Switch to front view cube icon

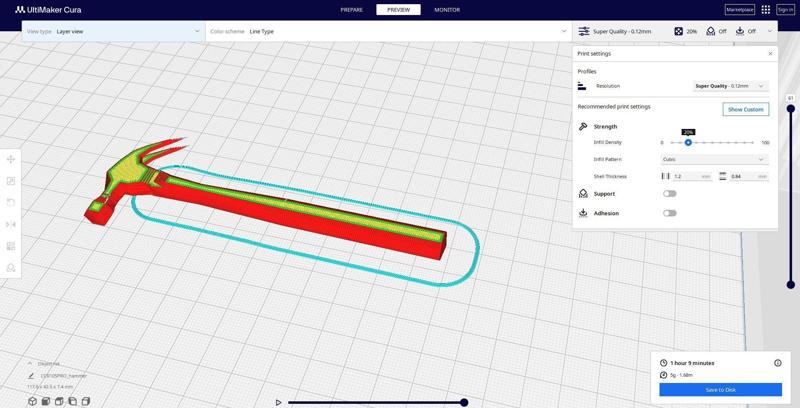click(x=45, y=401)
